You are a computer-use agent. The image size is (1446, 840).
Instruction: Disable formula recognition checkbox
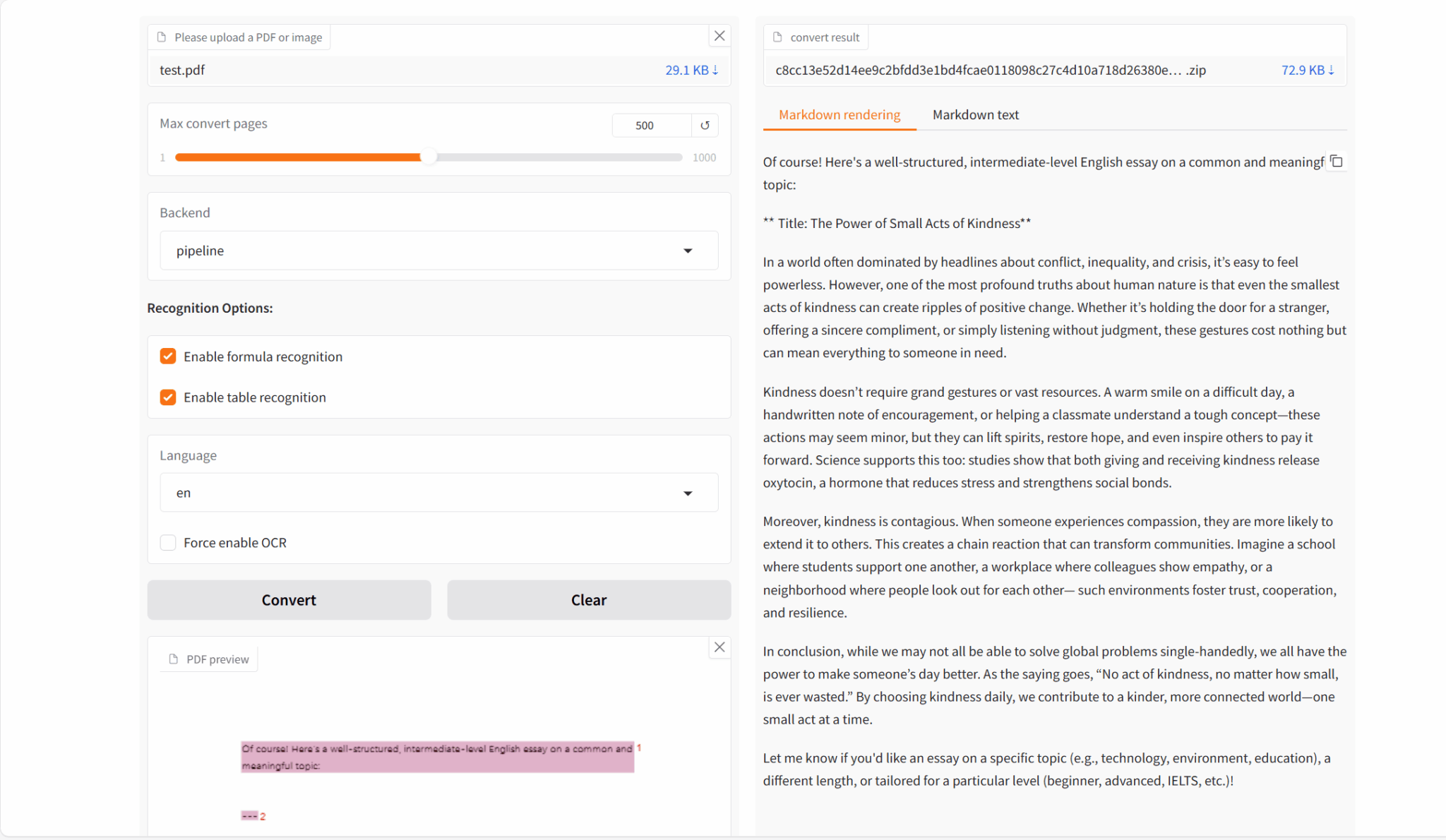tap(168, 356)
